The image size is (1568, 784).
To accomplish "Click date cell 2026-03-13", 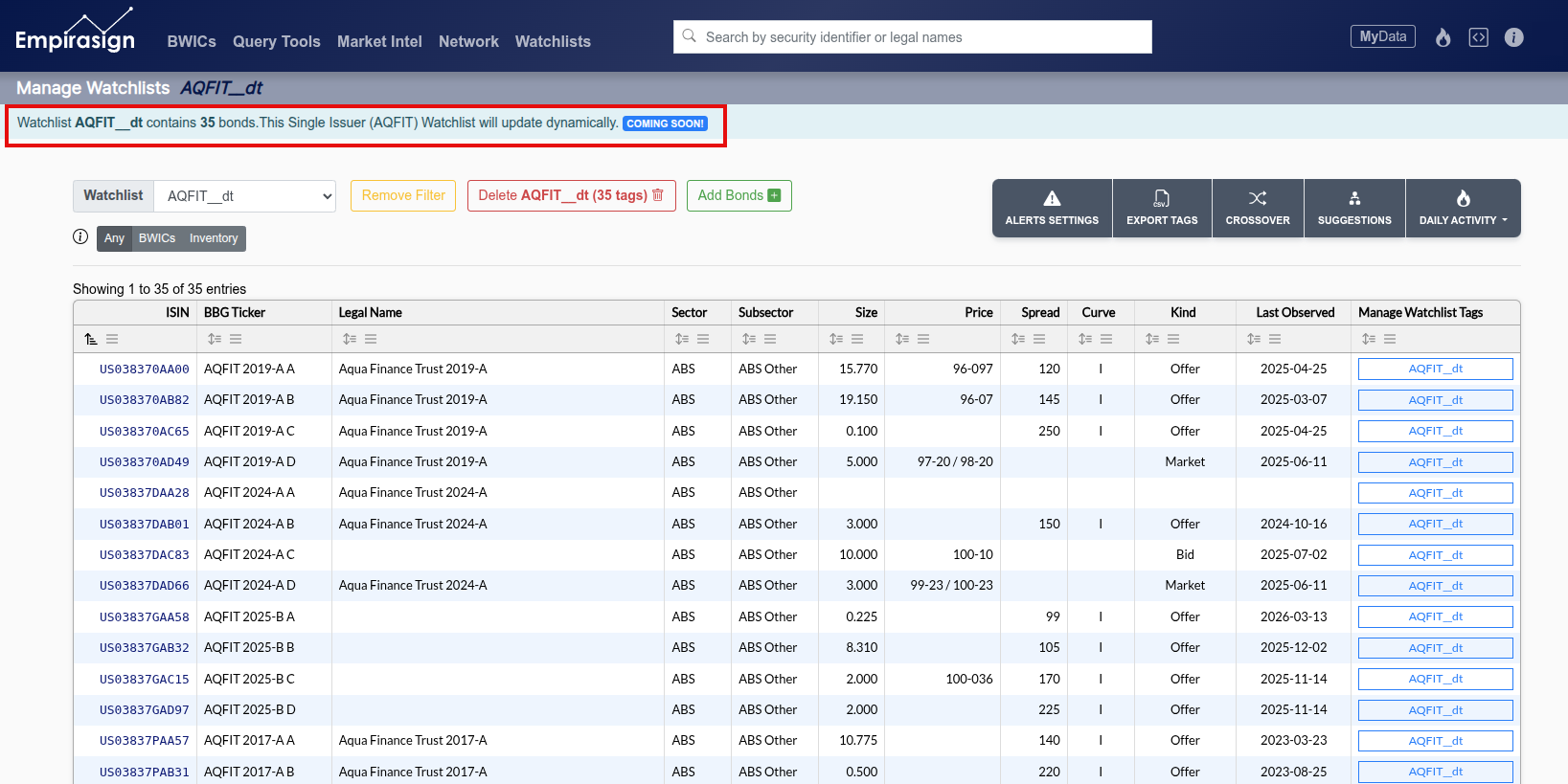I will (x=1294, y=617).
